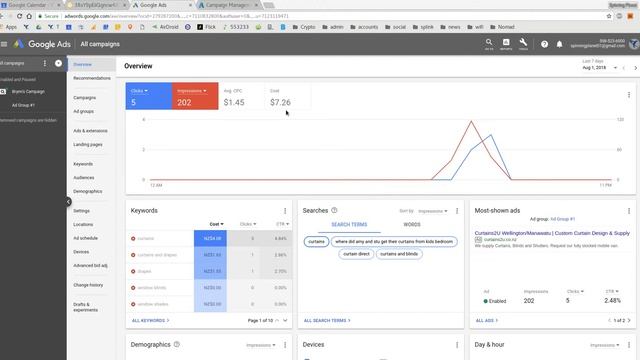Open the Clicks metric dropdown
640x360 pixels.
tap(139, 91)
